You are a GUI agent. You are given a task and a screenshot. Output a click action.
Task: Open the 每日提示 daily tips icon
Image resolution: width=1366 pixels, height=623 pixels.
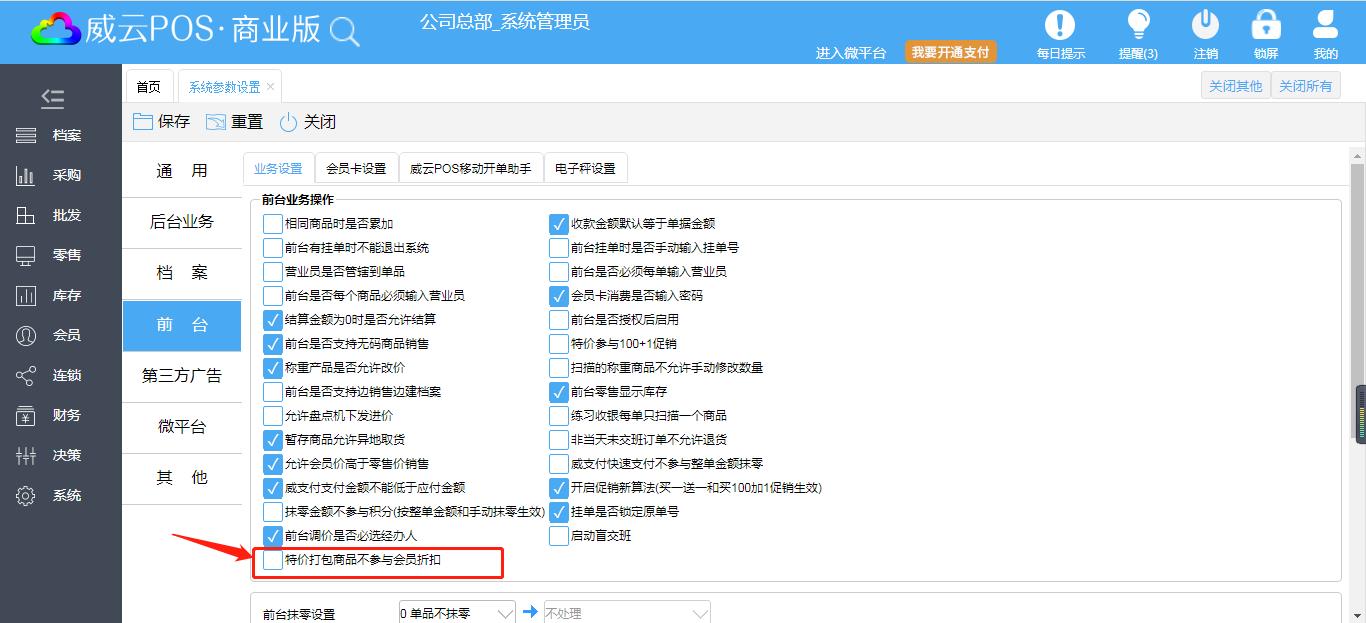(x=1060, y=26)
